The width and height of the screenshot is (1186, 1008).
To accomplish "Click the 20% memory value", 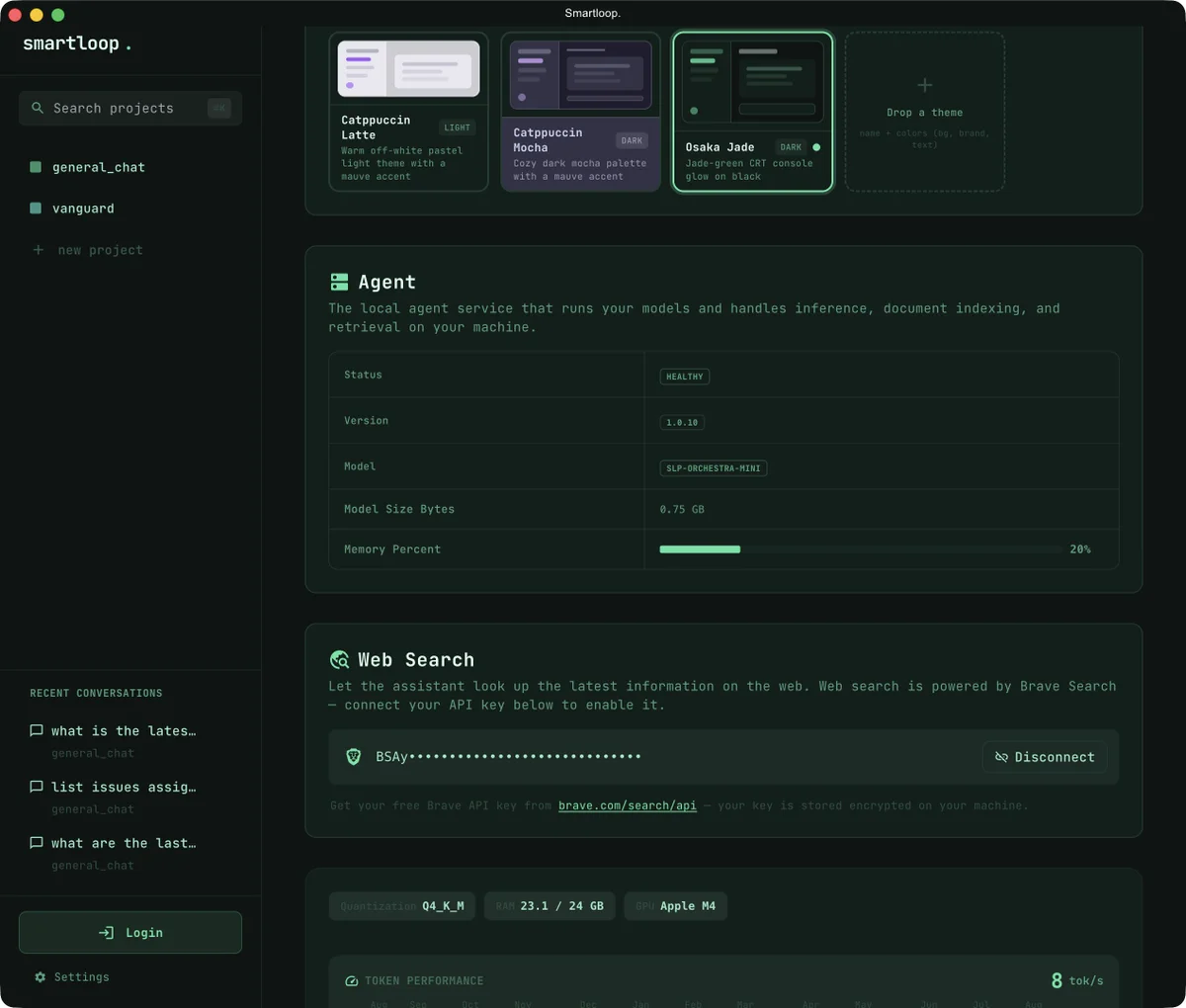I will 1080,549.
